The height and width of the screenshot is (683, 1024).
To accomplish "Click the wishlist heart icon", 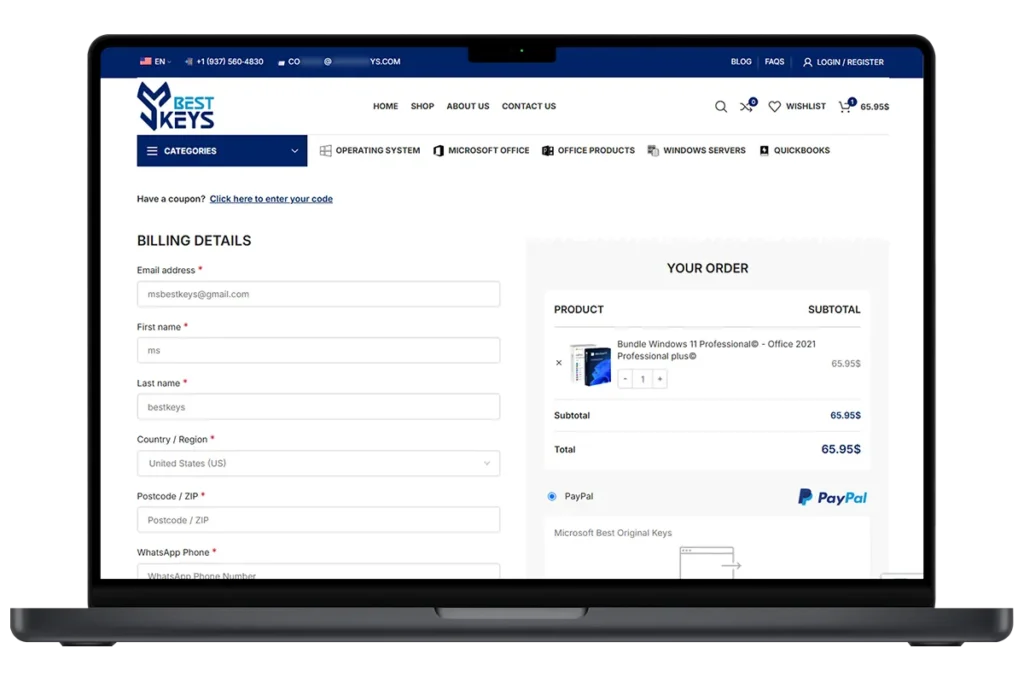I will pos(774,107).
